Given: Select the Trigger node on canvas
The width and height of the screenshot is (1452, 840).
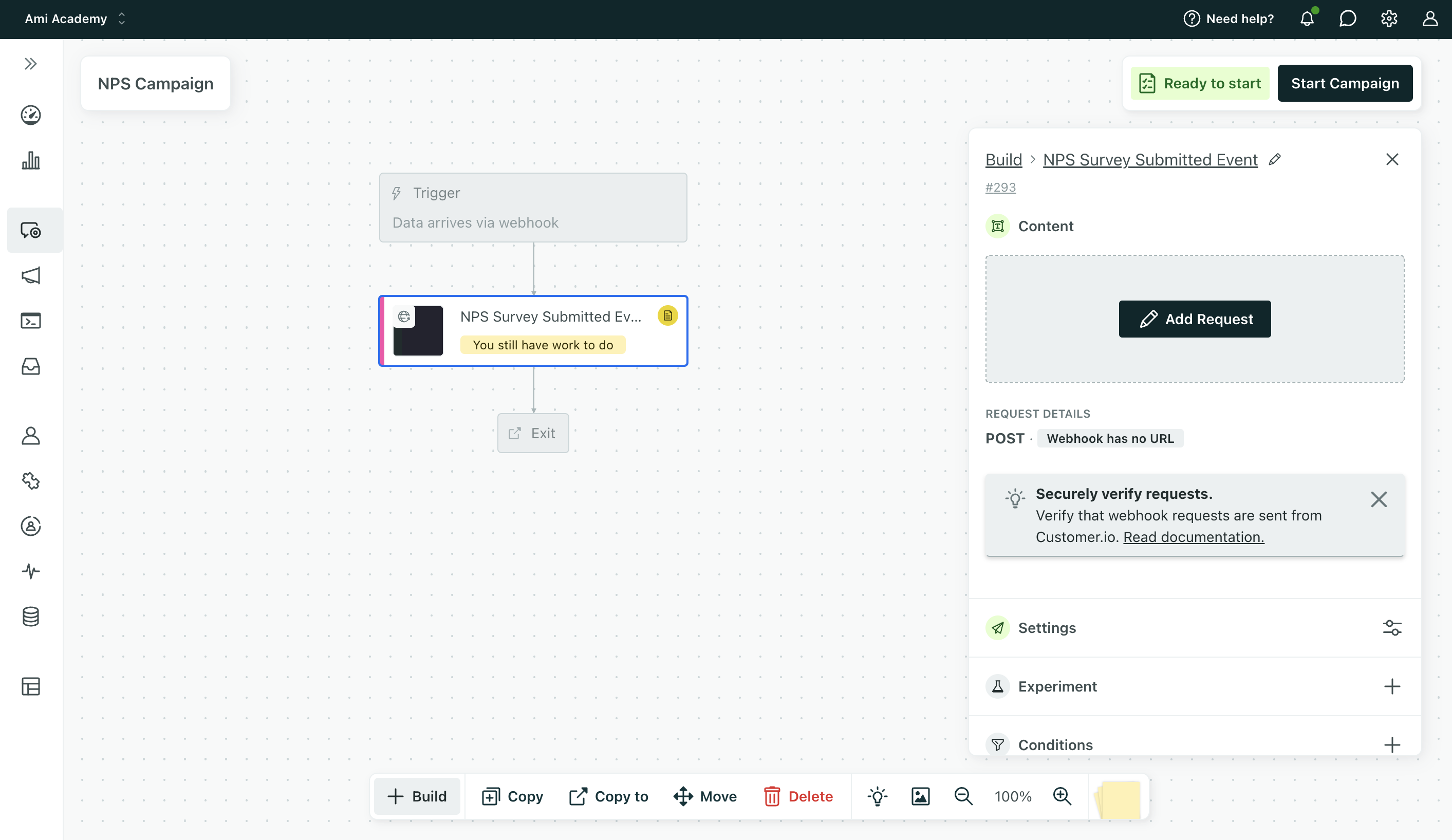Looking at the screenshot, I should pos(533,208).
